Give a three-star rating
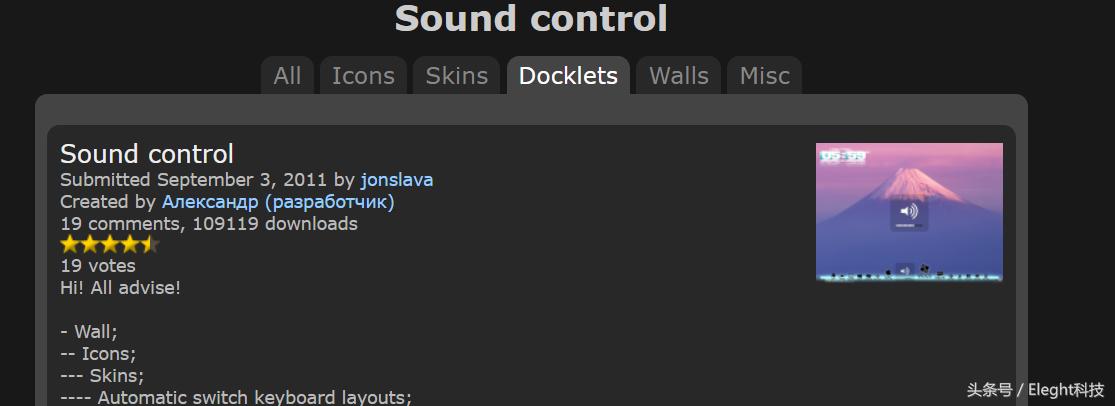 click(x=110, y=244)
